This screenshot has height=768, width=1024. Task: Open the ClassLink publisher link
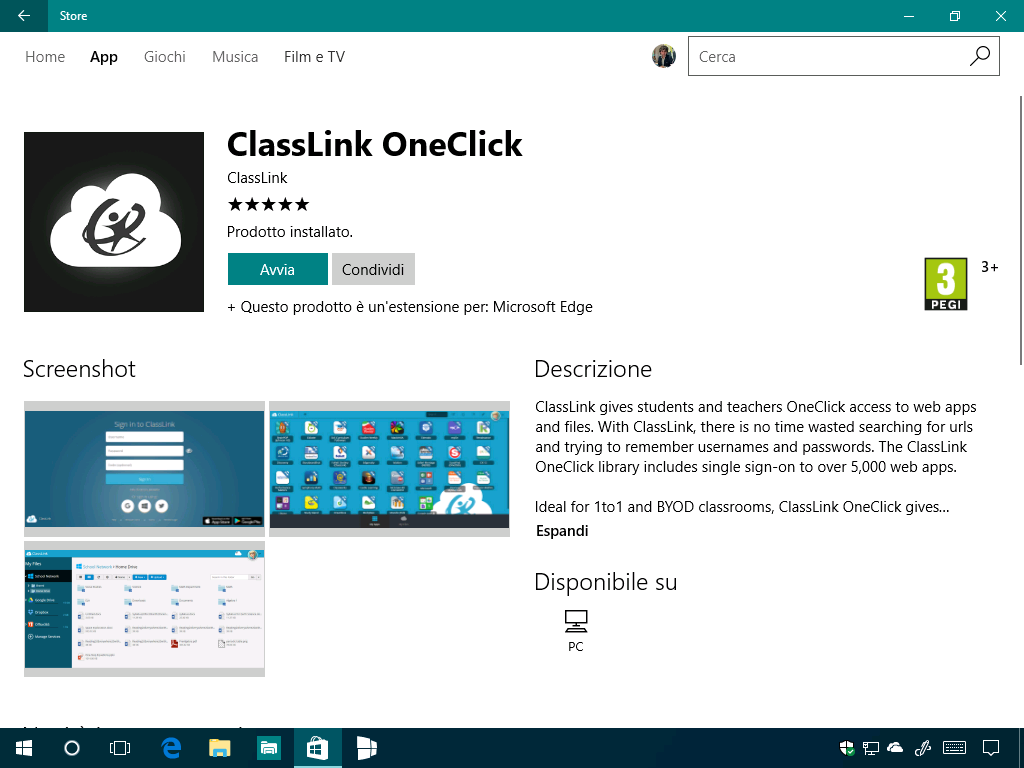257,178
